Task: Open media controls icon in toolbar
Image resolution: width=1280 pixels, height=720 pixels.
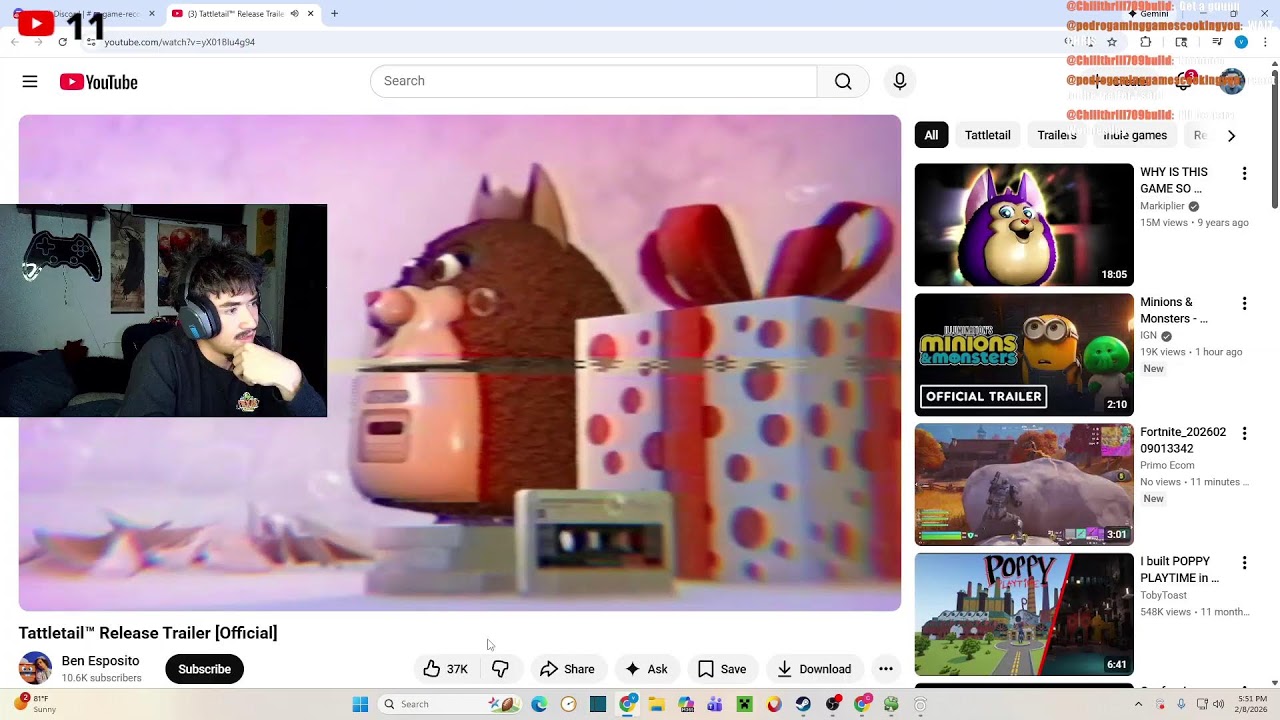Action: 1216,42
